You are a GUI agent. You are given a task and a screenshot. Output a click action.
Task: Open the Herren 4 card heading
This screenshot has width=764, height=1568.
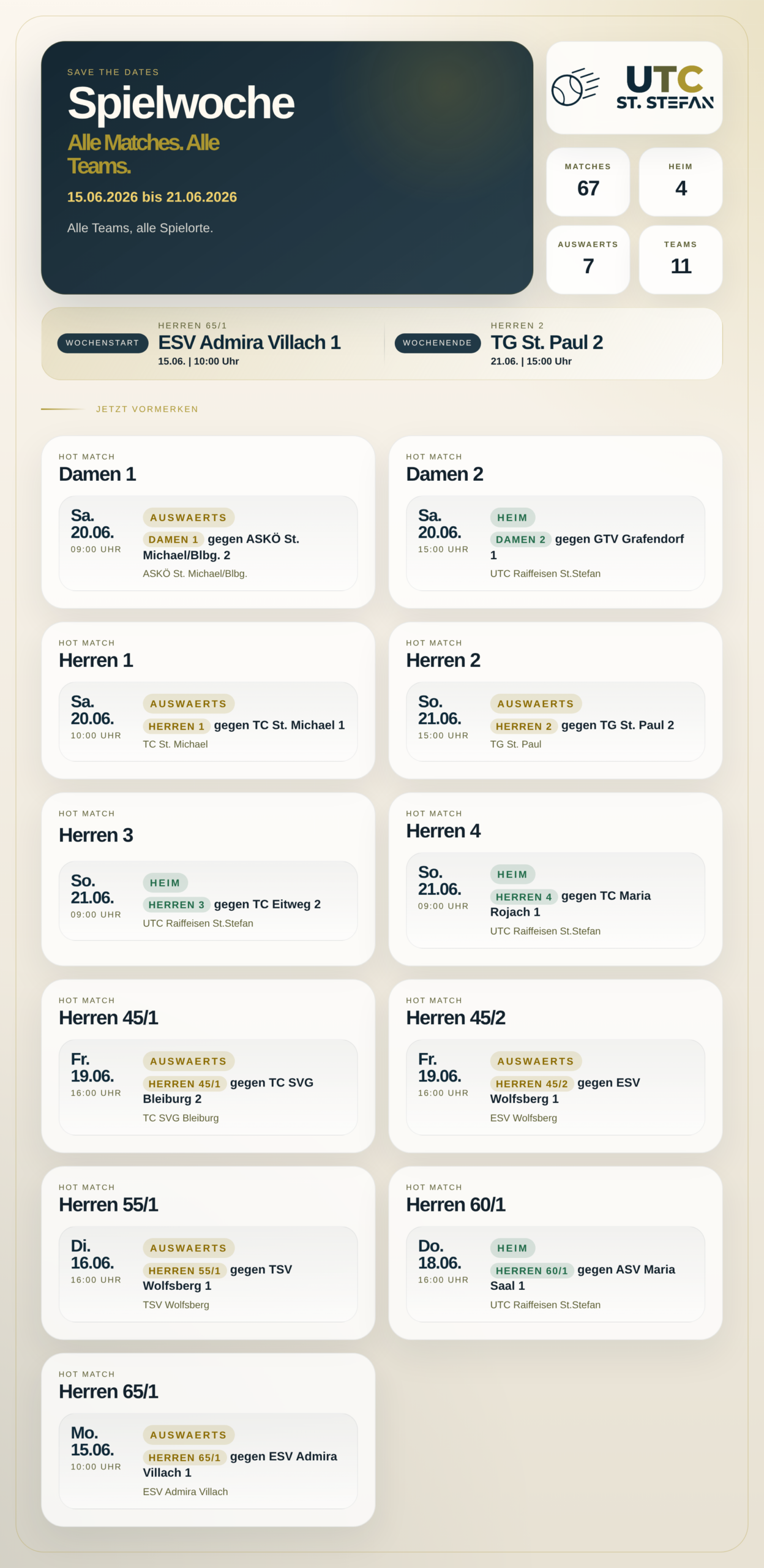[443, 831]
